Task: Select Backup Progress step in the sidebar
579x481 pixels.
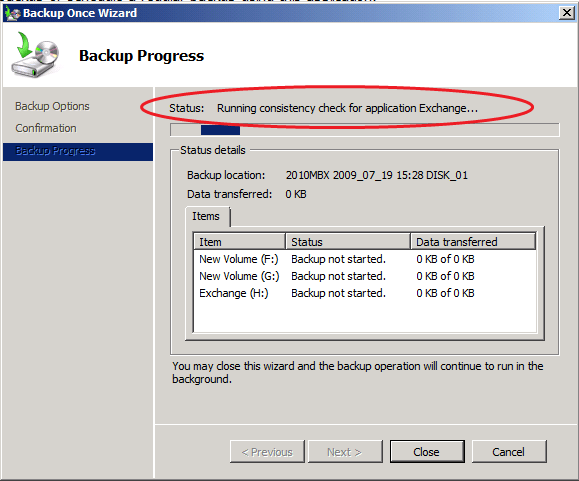Action: pos(78,152)
